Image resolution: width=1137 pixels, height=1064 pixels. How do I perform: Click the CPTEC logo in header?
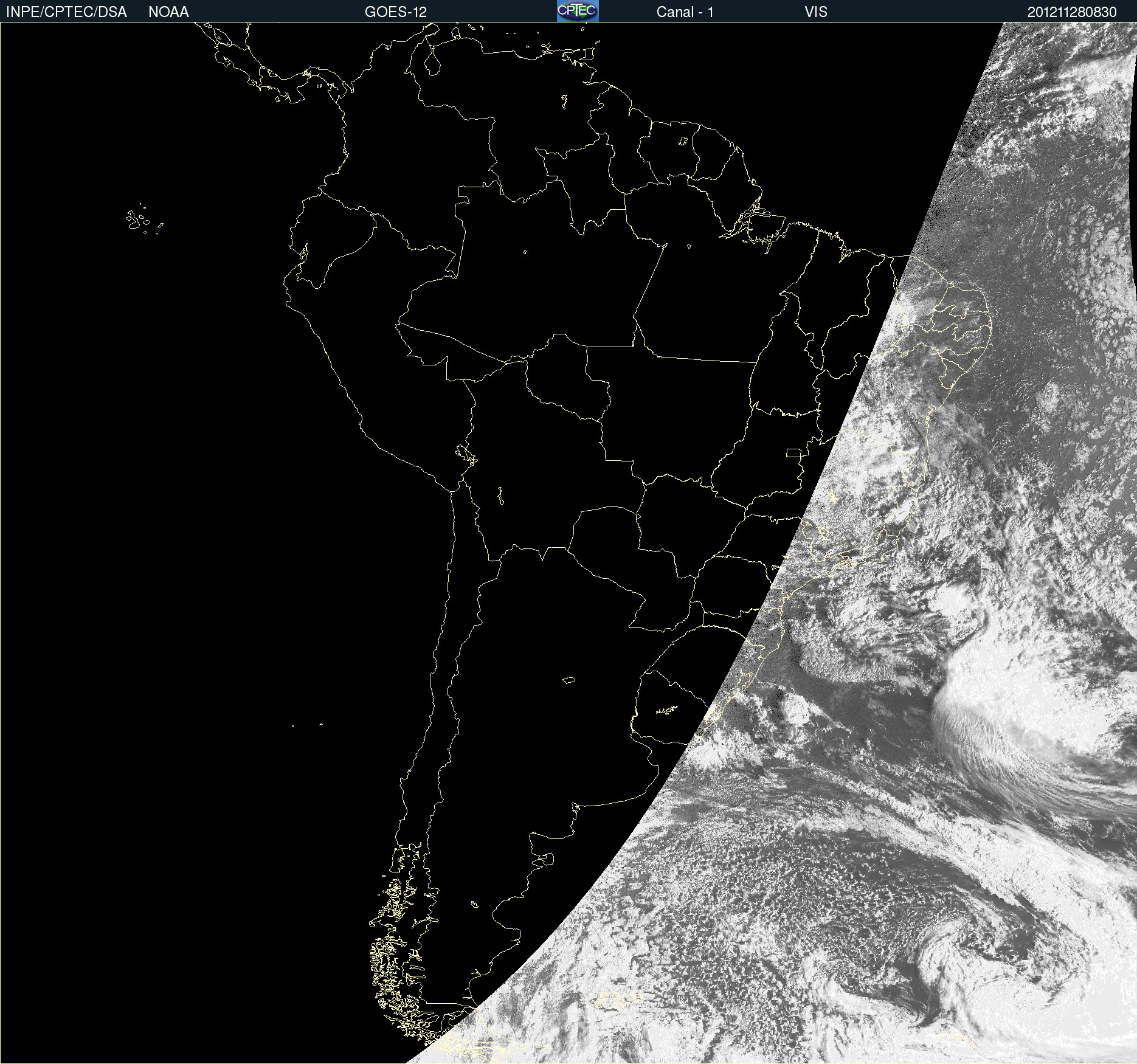[578, 11]
